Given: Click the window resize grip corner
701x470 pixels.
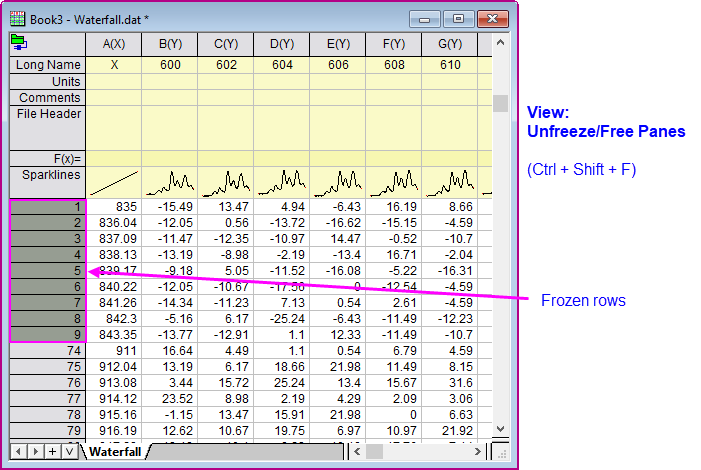Looking at the screenshot, I should coord(501,453).
